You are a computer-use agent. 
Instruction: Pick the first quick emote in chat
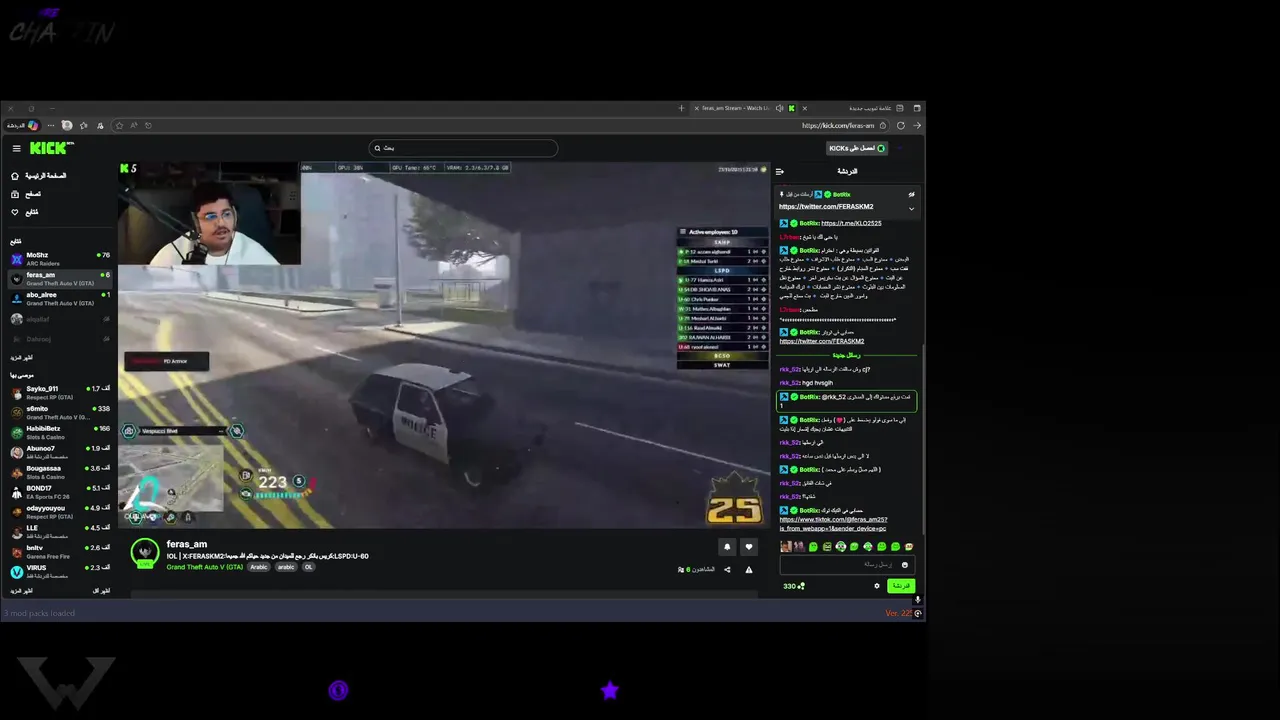tap(785, 547)
